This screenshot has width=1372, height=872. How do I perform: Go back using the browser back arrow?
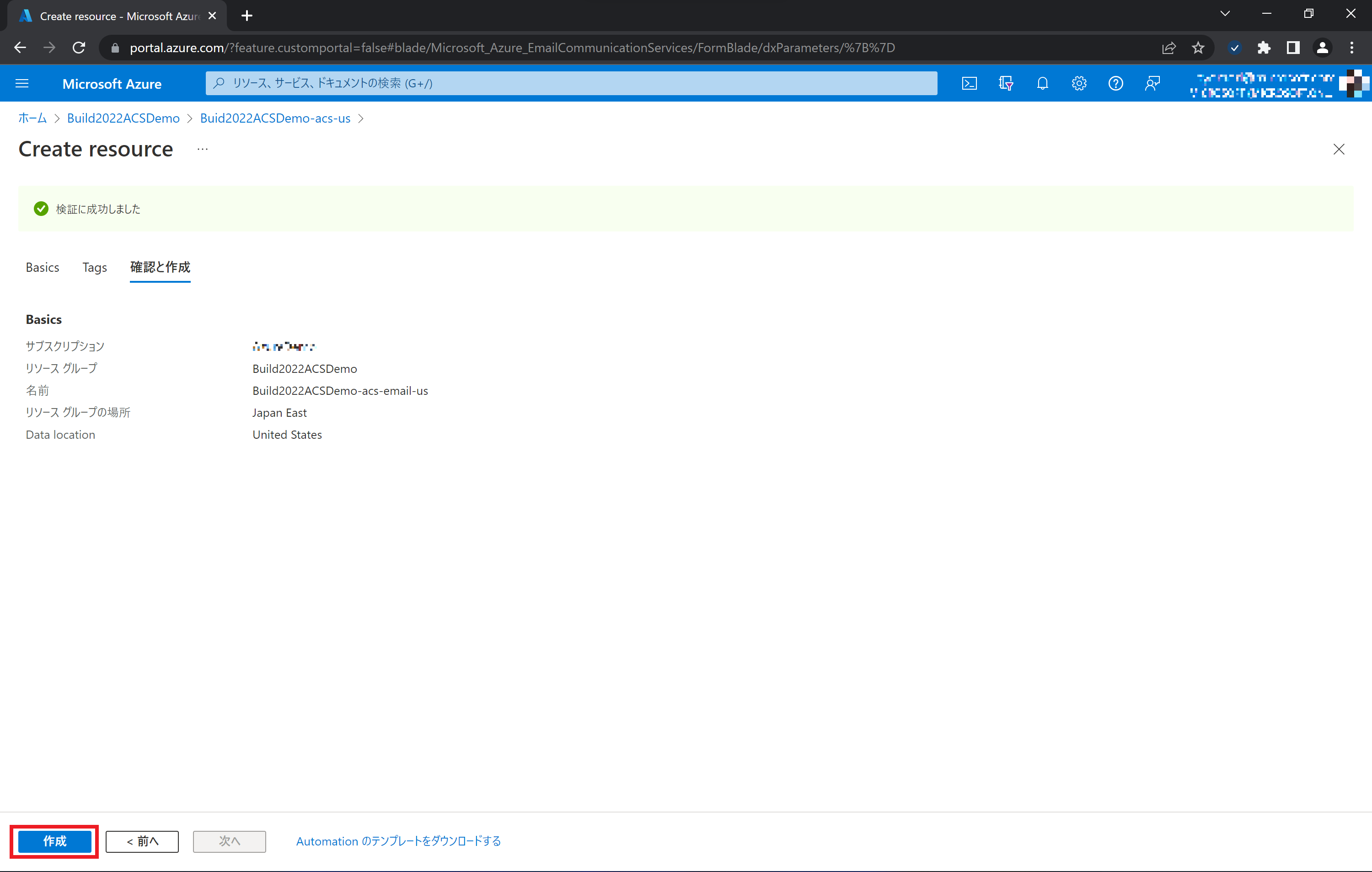point(20,48)
